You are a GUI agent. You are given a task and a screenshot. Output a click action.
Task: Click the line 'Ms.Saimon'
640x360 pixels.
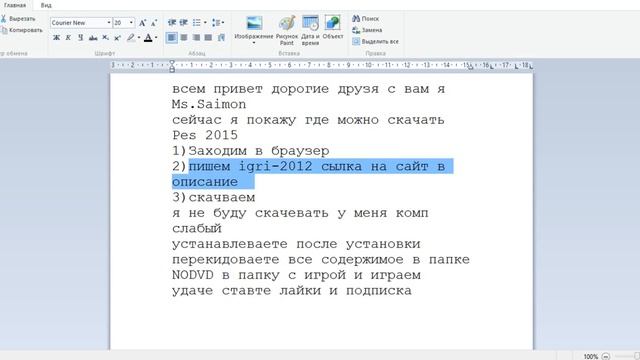(209, 104)
